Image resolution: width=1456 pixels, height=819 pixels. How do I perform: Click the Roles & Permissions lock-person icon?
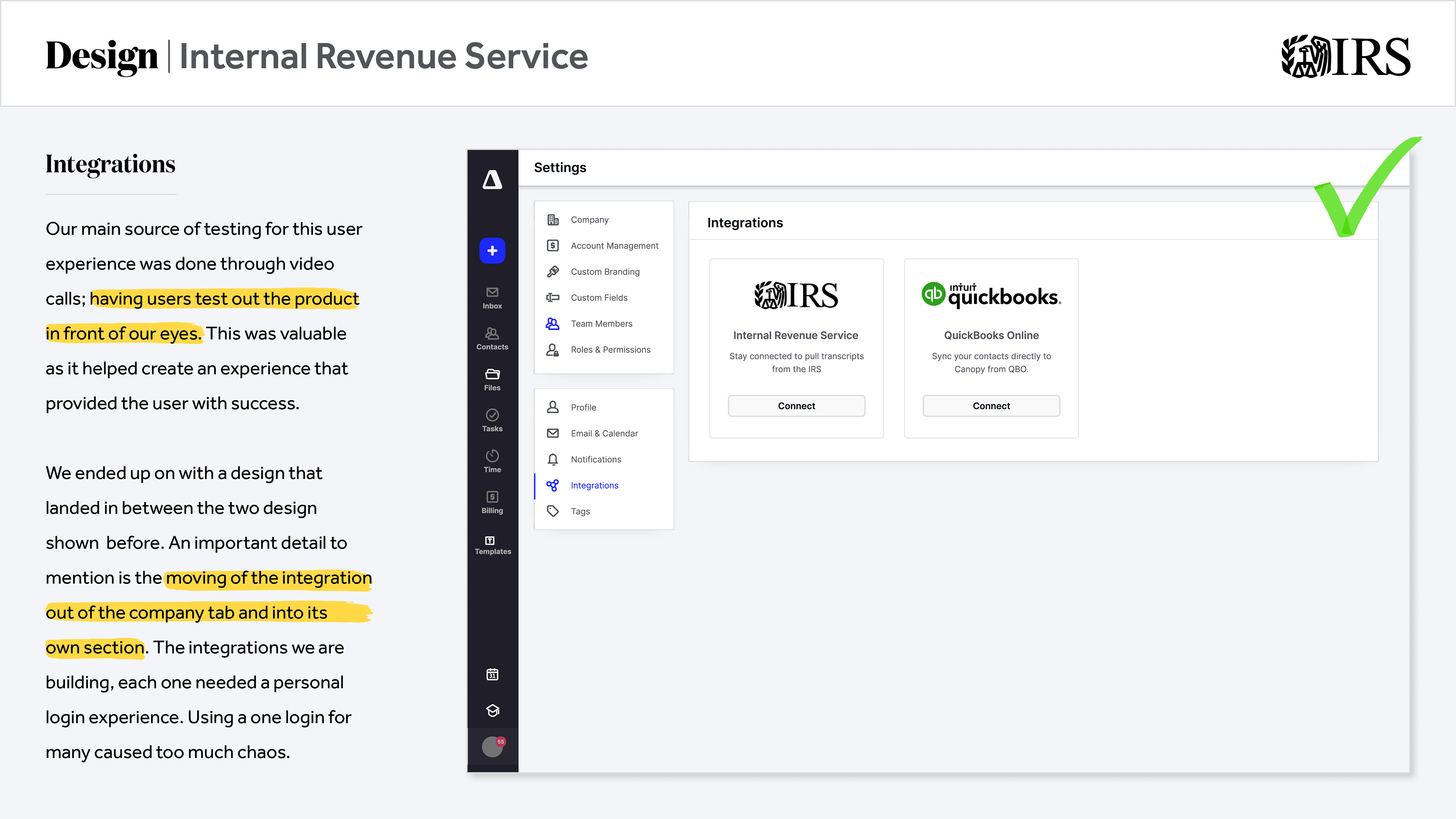553,350
